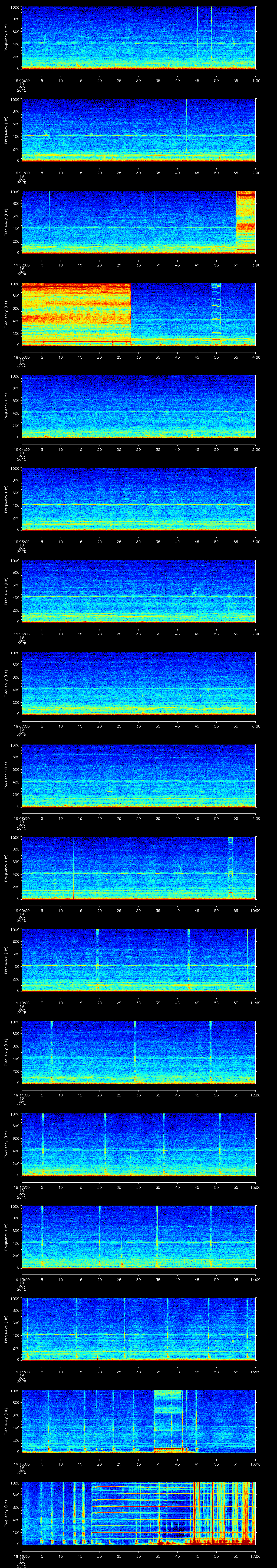Click the spectrogram panel starting at 19:05:00
This screenshot has height=1568, width=277.
click(x=138, y=499)
